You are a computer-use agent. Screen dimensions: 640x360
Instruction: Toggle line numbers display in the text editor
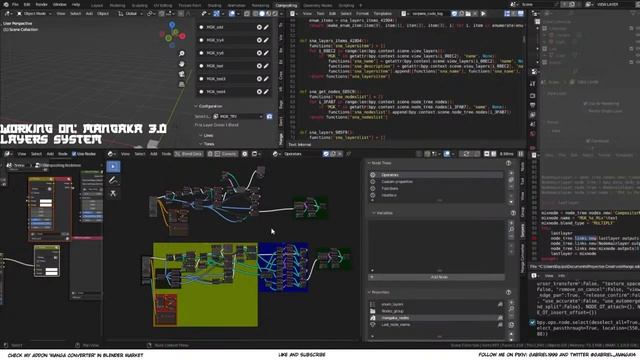[x=507, y=13]
